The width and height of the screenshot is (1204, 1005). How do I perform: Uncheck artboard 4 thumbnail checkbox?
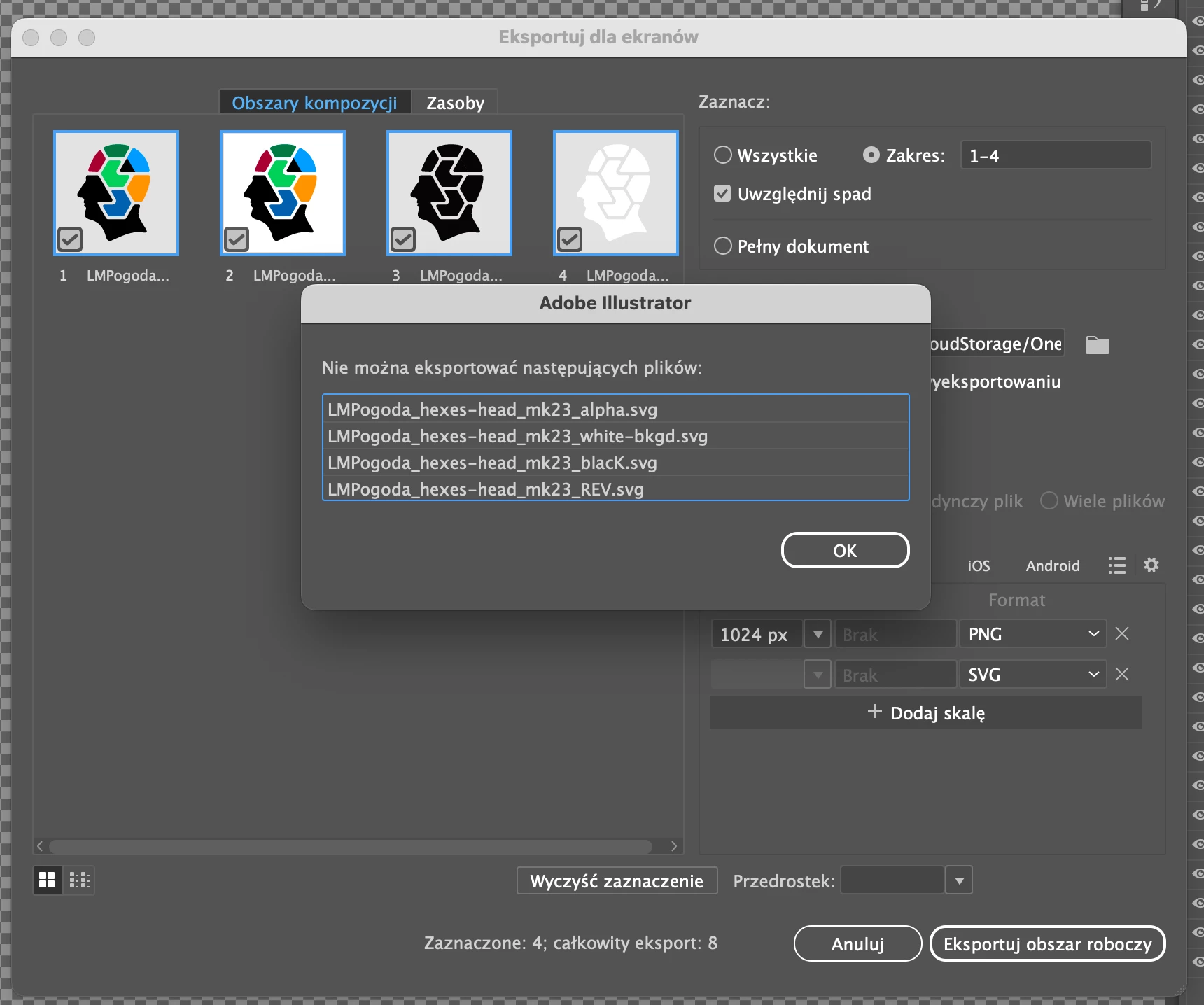click(x=570, y=239)
